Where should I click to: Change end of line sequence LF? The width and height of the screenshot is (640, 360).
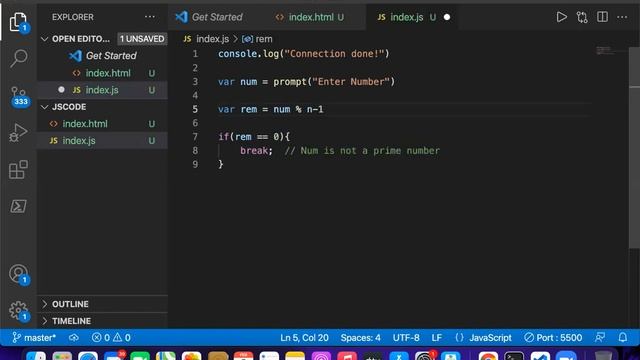tap(437, 338)
